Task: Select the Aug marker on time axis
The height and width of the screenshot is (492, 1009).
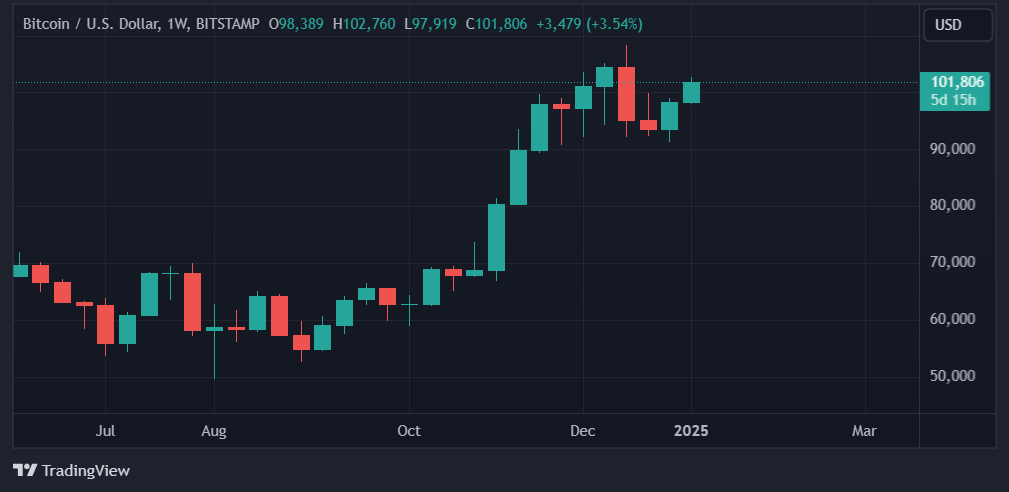Action: coord(214,431)
